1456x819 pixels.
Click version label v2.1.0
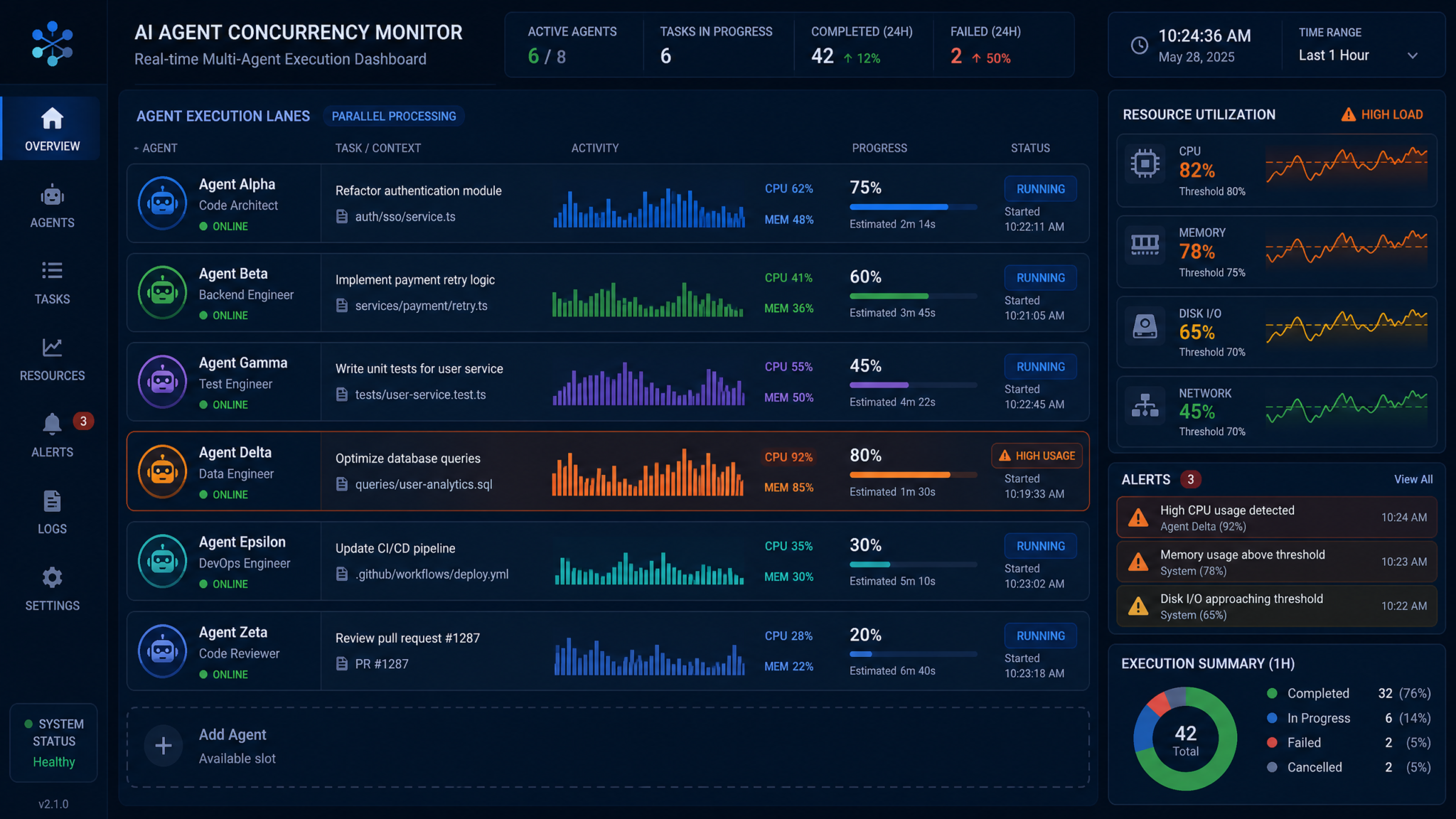[x=53, y=804]
